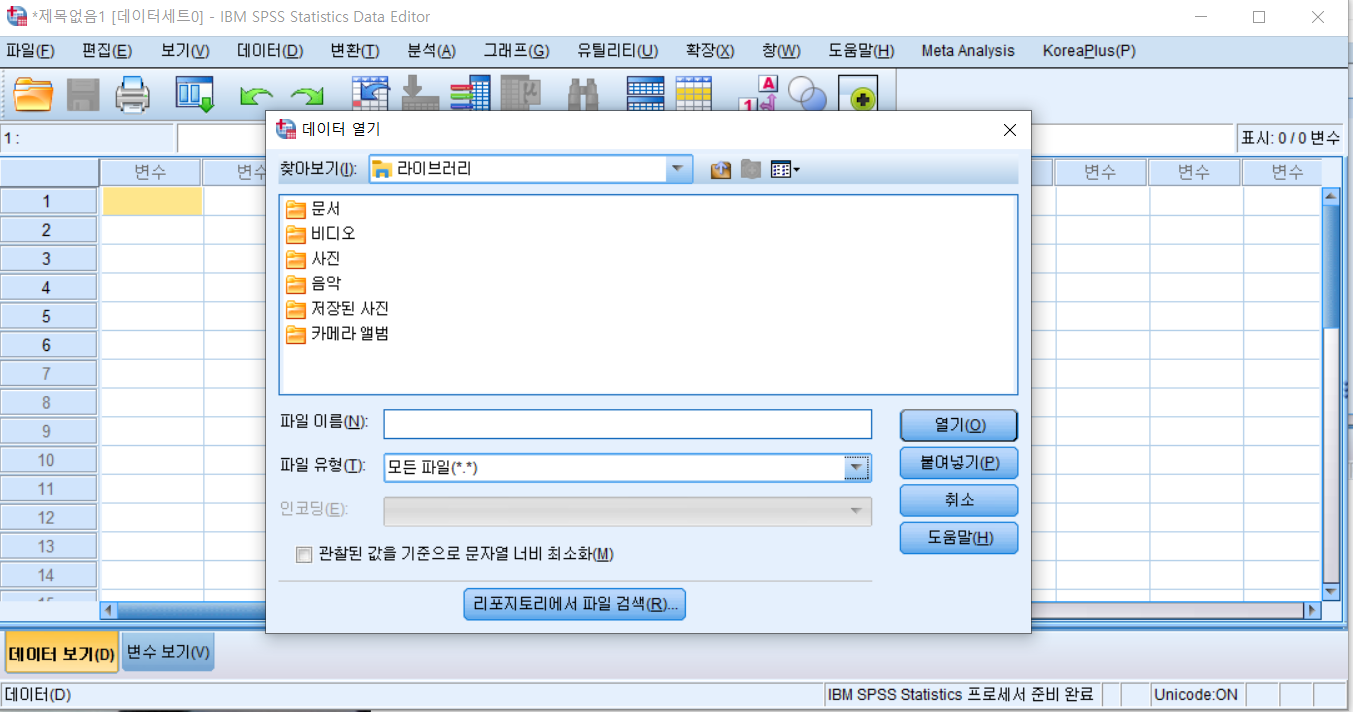Click the Use variable sets circles icon
Image resolution: width=1353 pixels, height=712 pixels.
[807, 96]
